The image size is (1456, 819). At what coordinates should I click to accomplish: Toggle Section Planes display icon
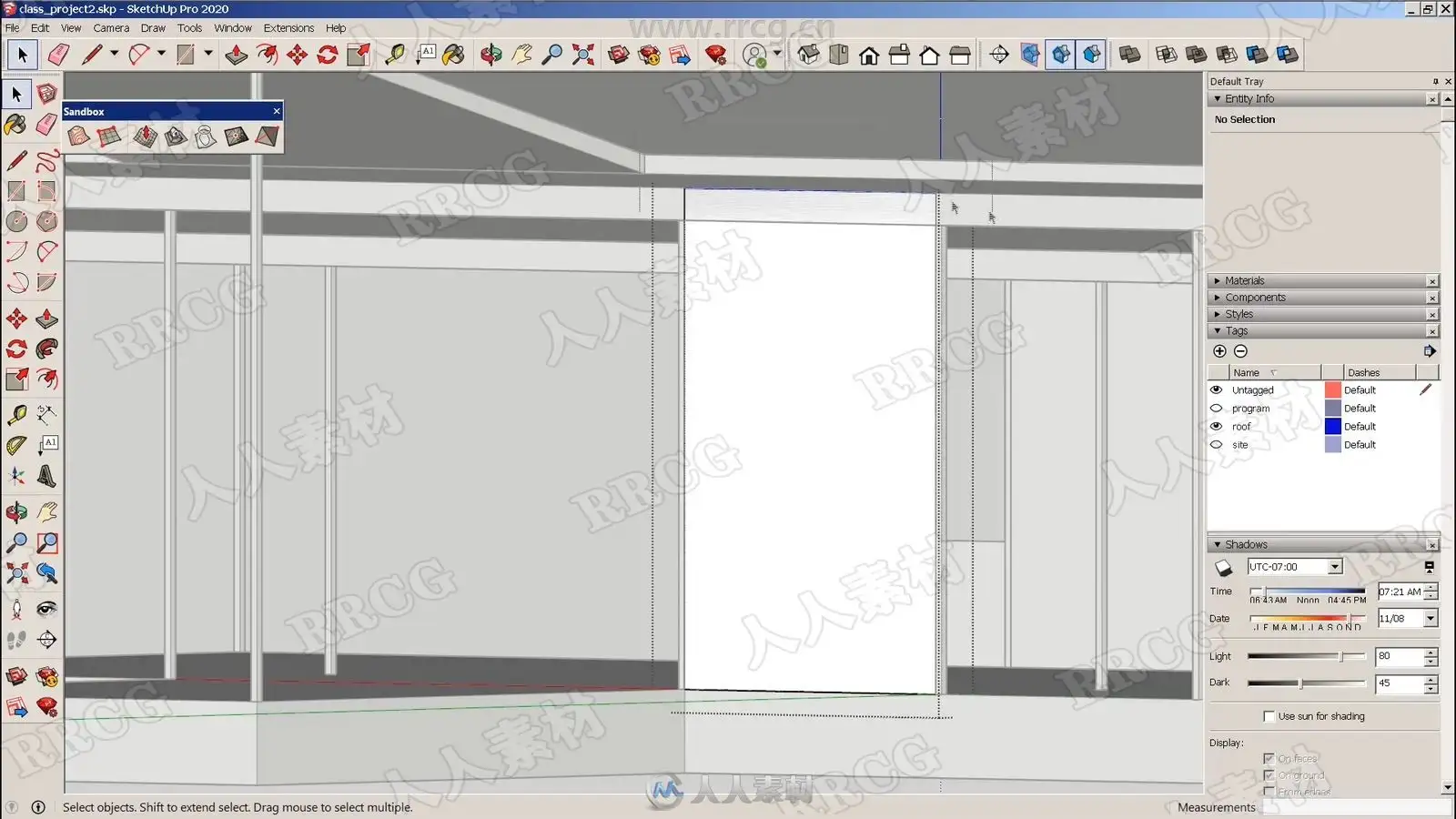click(1030, 55)
